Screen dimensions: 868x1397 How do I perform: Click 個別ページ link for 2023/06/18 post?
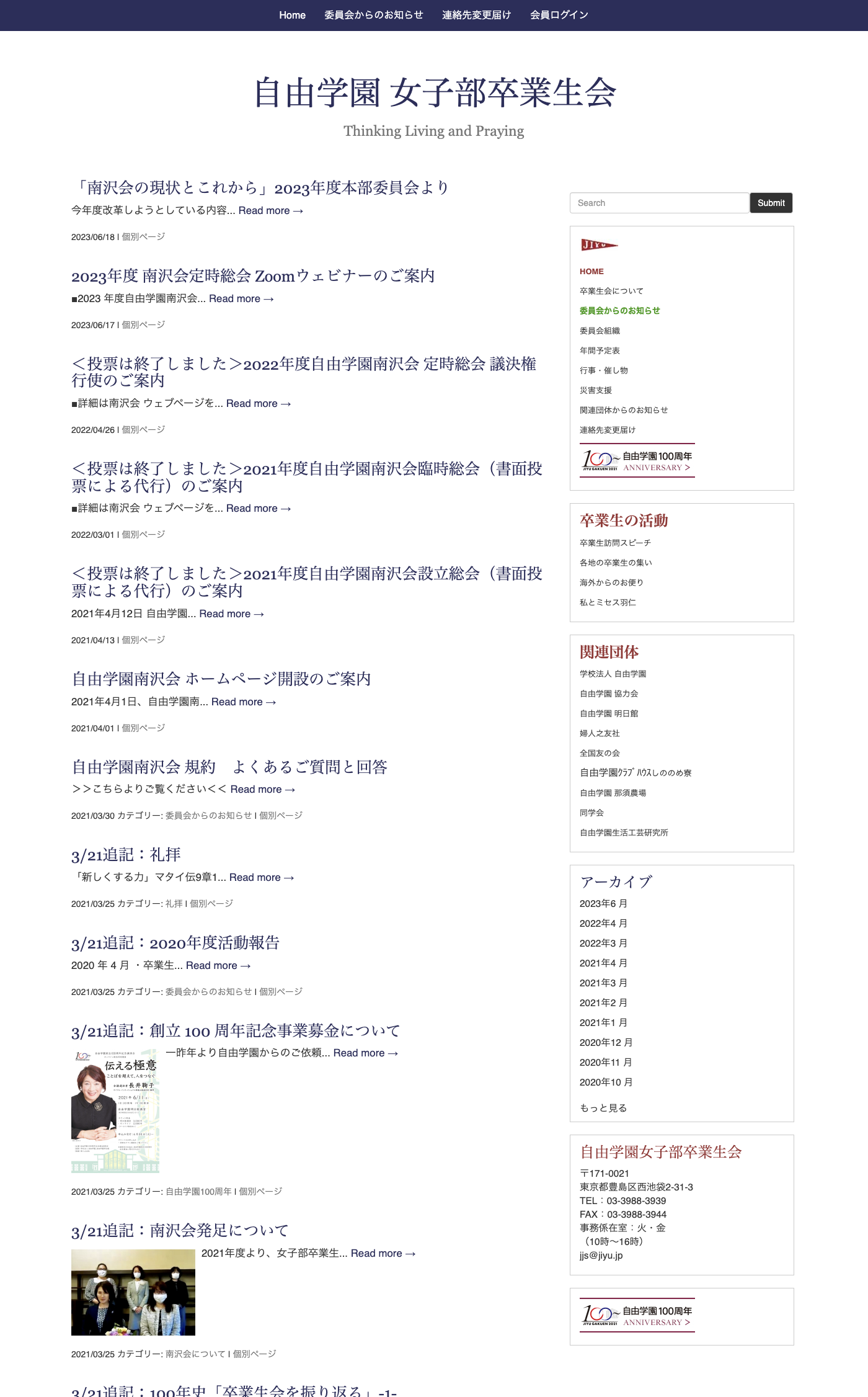[143, 237]
